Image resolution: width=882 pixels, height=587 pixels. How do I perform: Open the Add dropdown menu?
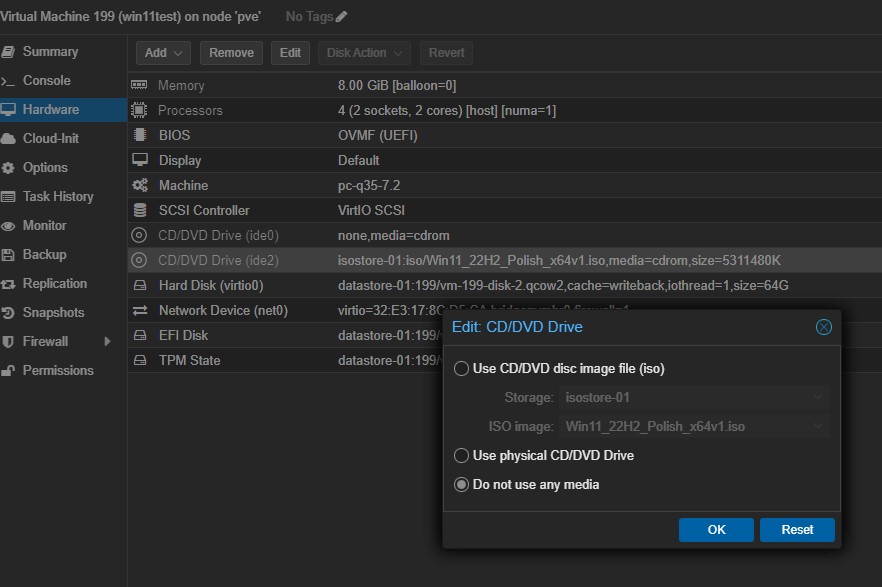[163, 53]
